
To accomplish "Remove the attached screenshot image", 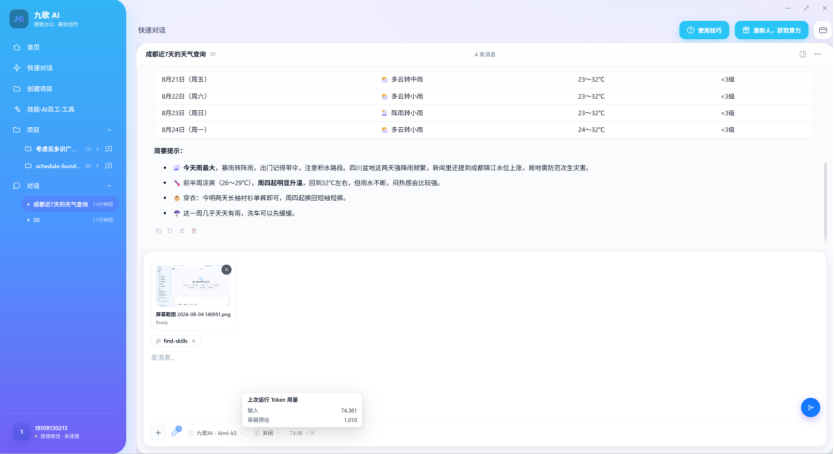I will tap(227, 270).
